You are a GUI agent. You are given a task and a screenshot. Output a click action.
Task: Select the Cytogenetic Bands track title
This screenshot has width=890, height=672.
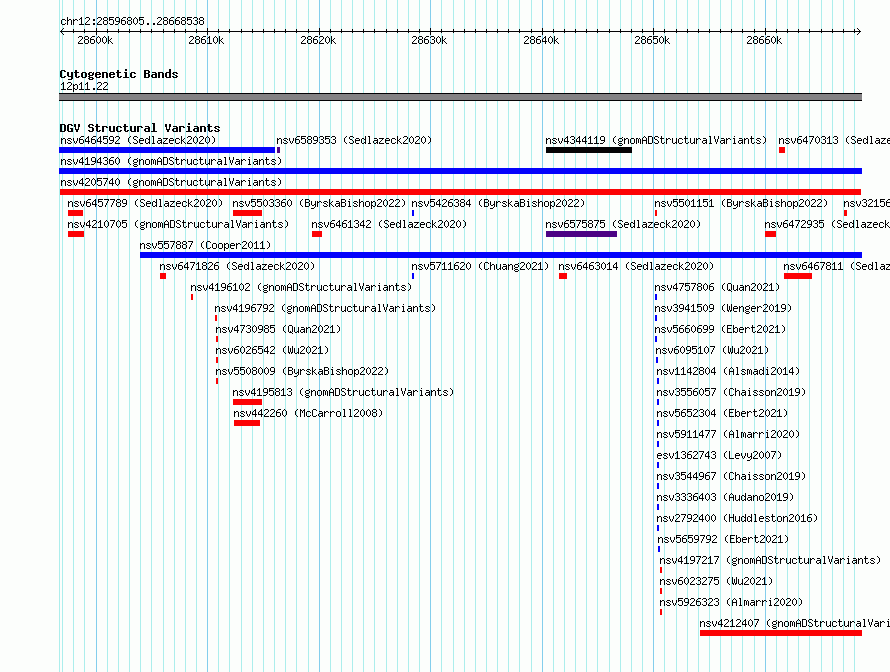tap(119, 74)
